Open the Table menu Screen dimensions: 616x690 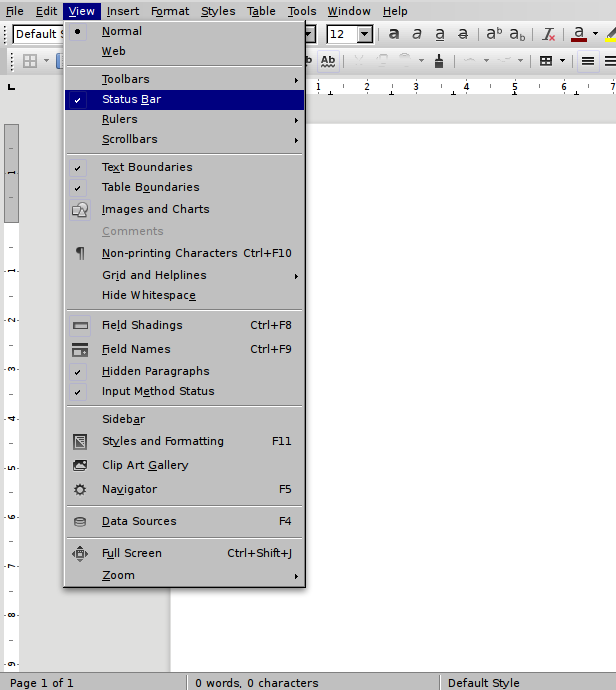pos(261,11)
